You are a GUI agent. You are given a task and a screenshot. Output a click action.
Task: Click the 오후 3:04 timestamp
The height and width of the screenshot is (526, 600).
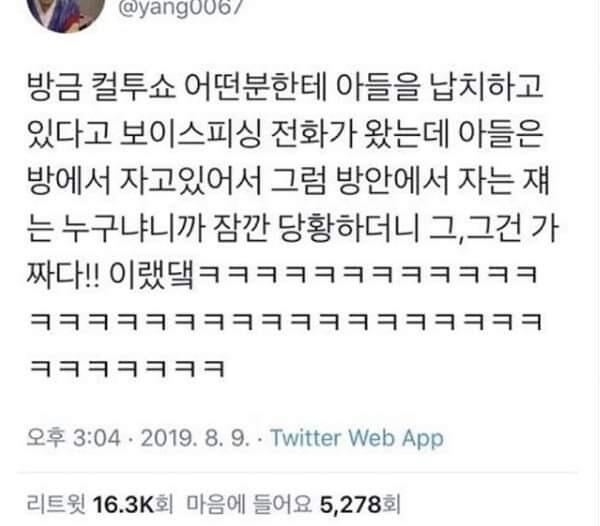(x=73, y=437)
